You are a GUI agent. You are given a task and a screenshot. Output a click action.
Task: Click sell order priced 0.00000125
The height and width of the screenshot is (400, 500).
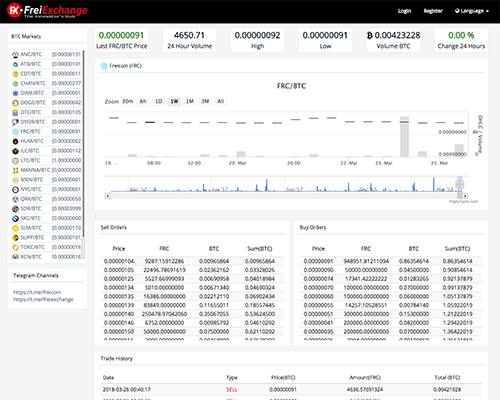[x=192, y=279]
